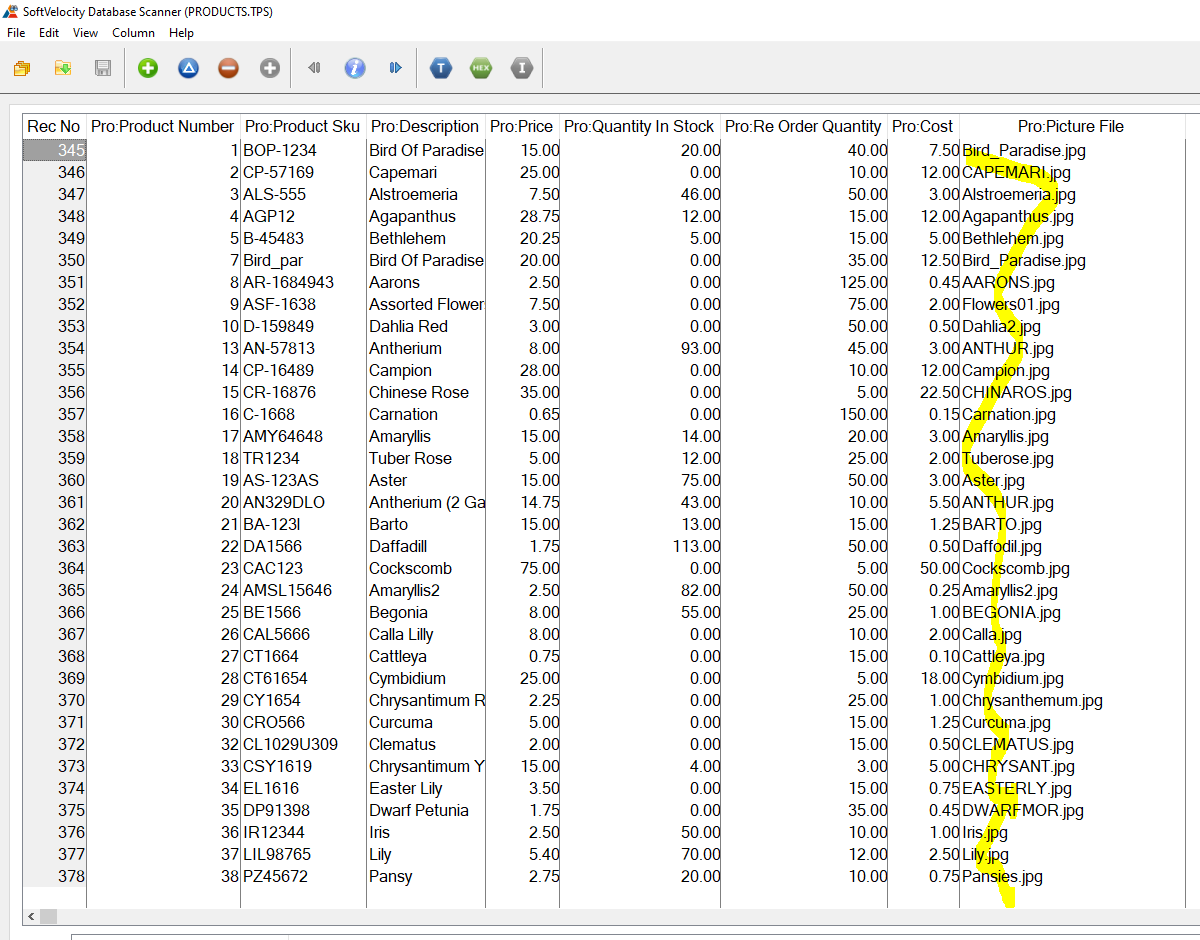Click the Pro:Price column header
1200x940 pixels.
click(x=521, y=126)
